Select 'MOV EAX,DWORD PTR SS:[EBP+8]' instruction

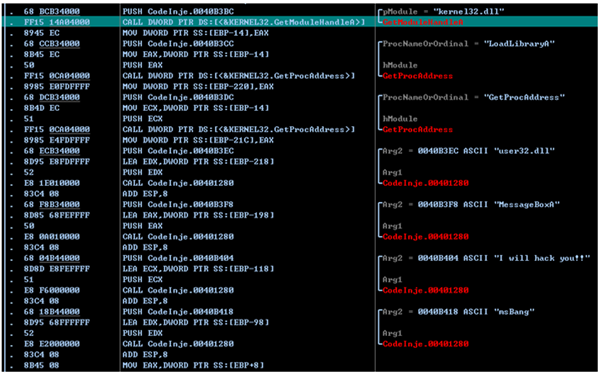pyautogui.click(x=194, y=365)
